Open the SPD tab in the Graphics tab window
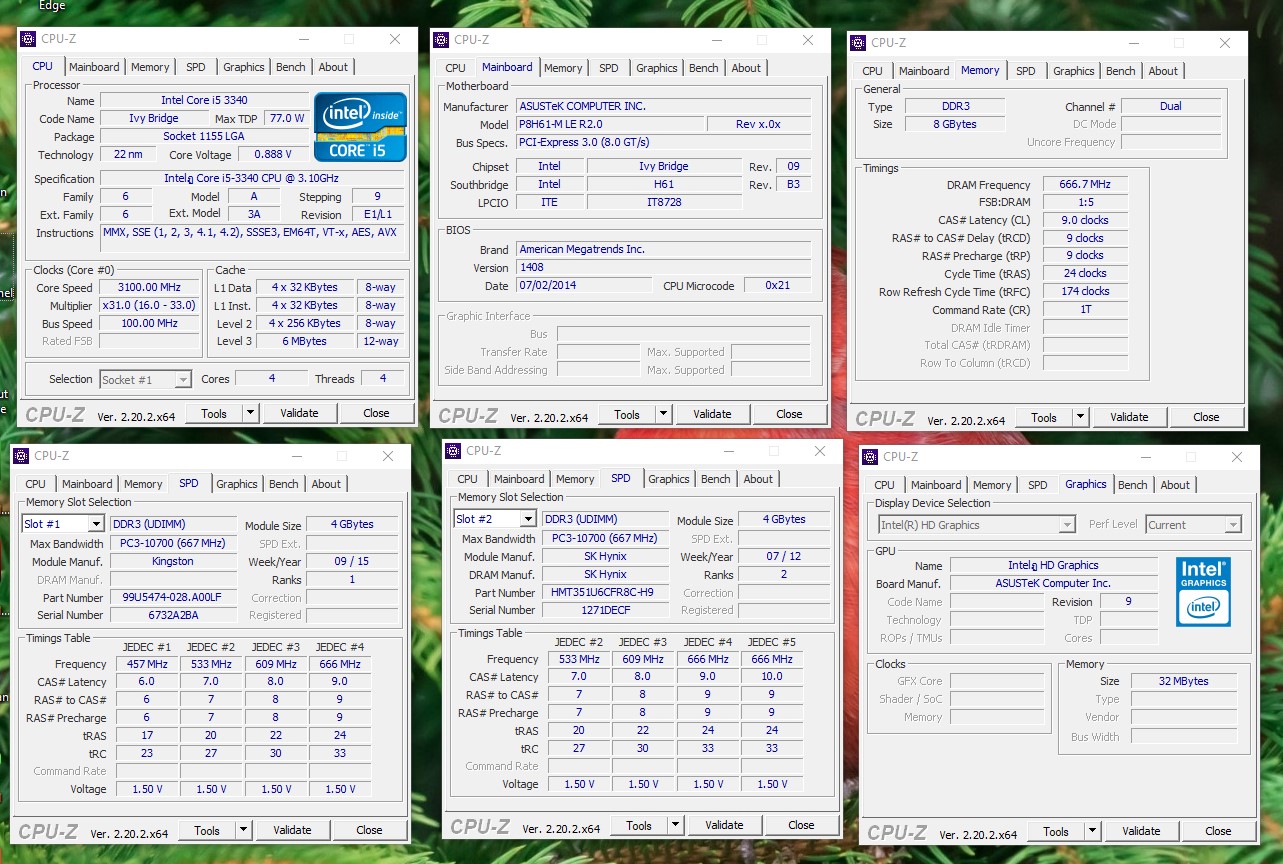1283x864 pixels. (1038, 485)
